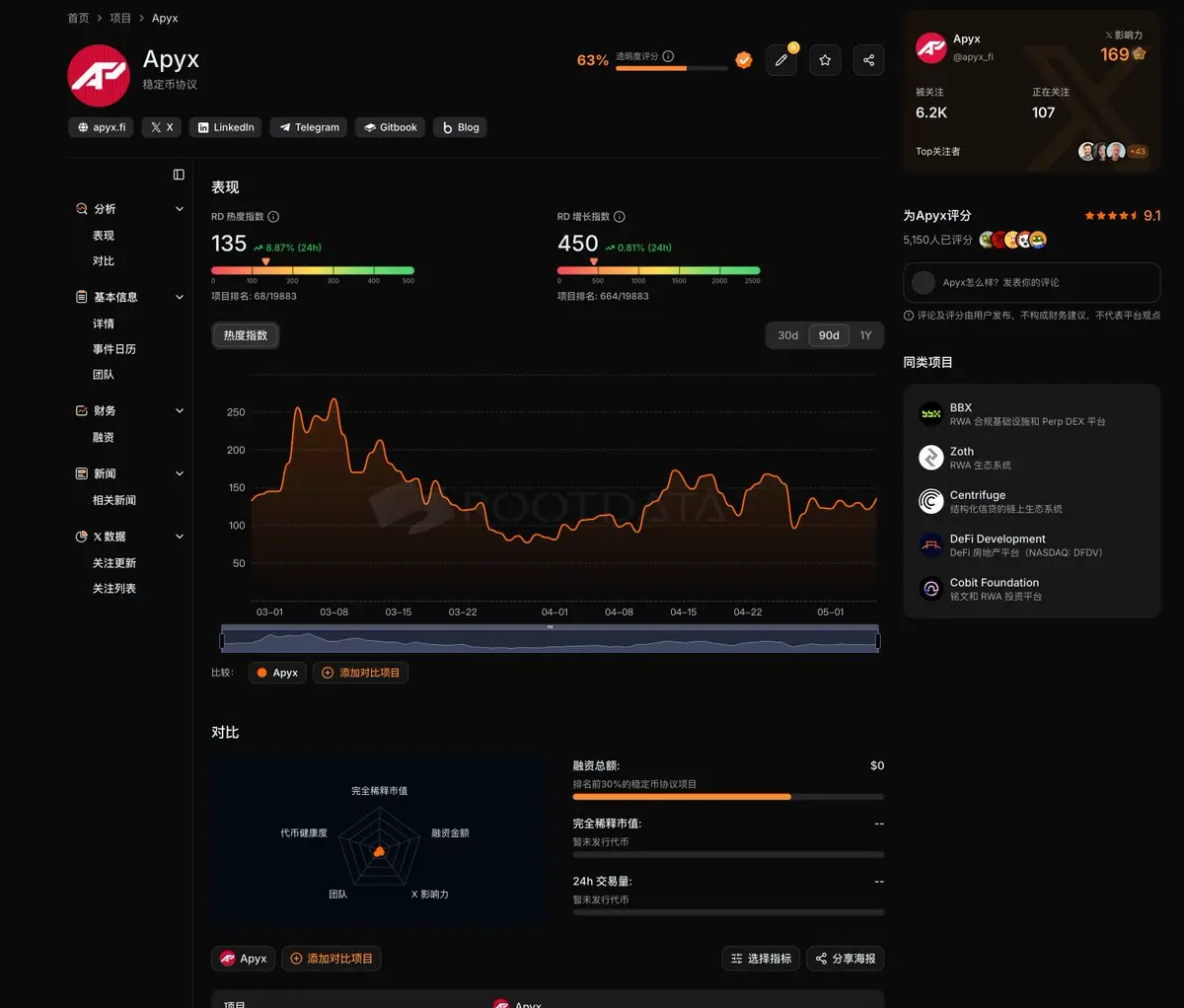Image resolution: width=1184 pixels, height=1008 pixels.
Task: Open the Telegram link
Action: (308, 127)
